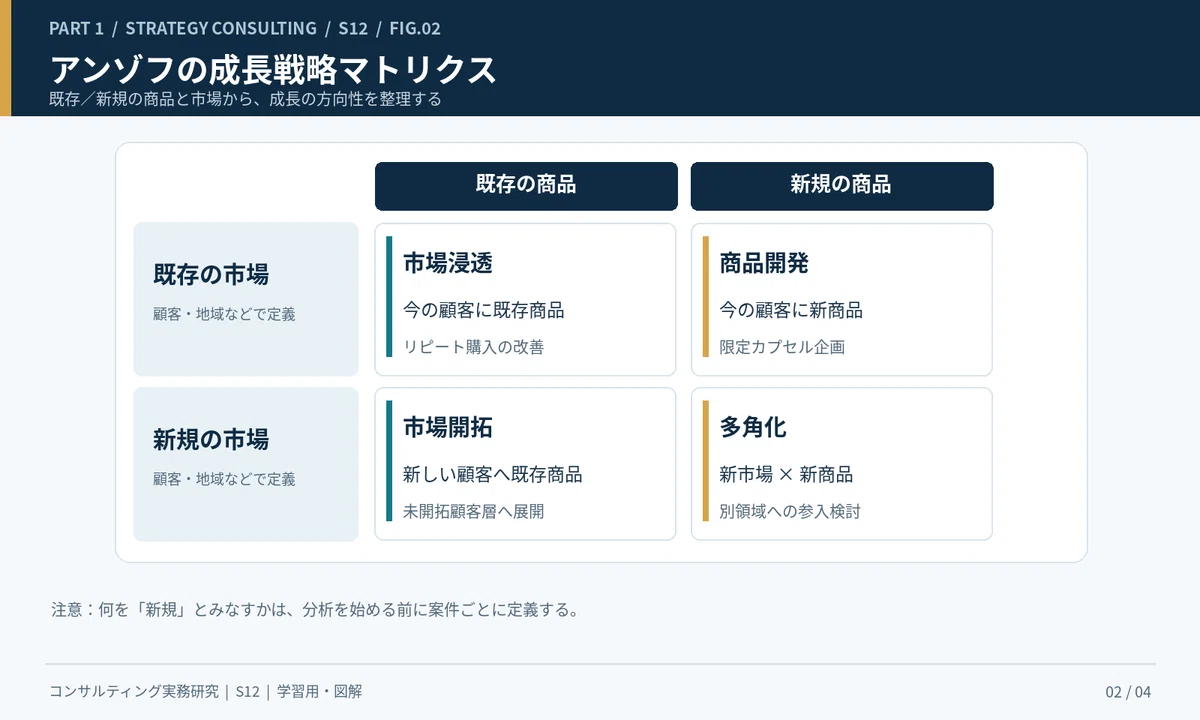
Task: Click the example "限定カプセル企画"
Action: [x=782, y=347]
